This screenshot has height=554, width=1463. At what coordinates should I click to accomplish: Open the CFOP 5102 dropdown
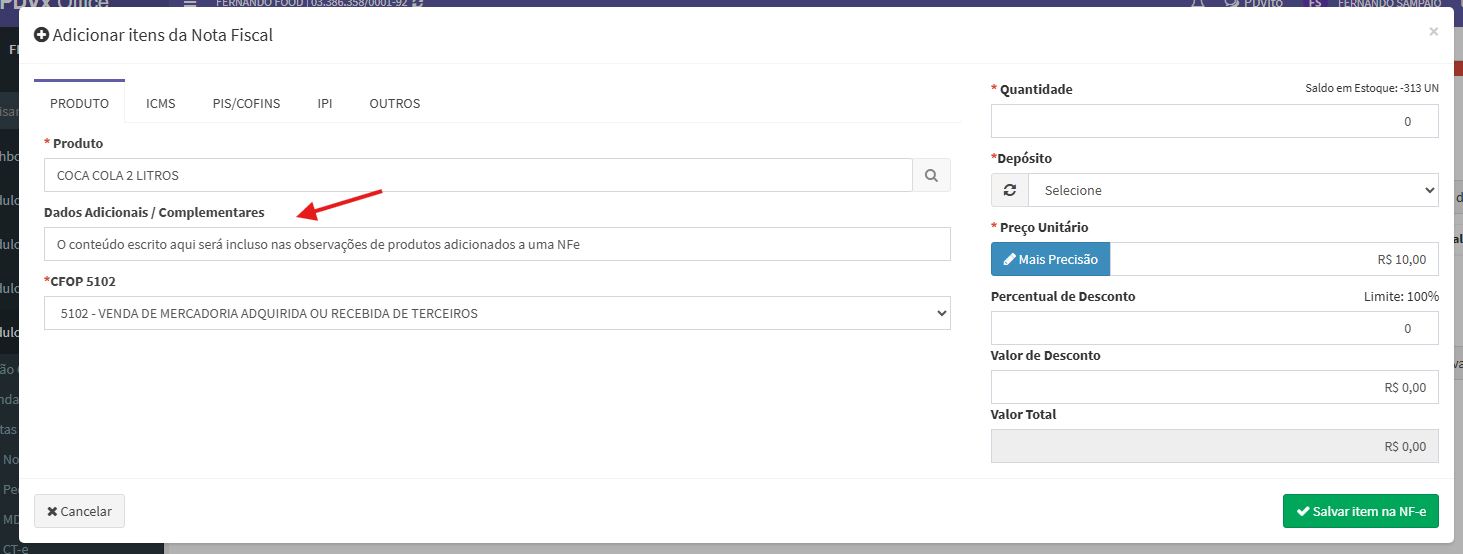[497, 313]
